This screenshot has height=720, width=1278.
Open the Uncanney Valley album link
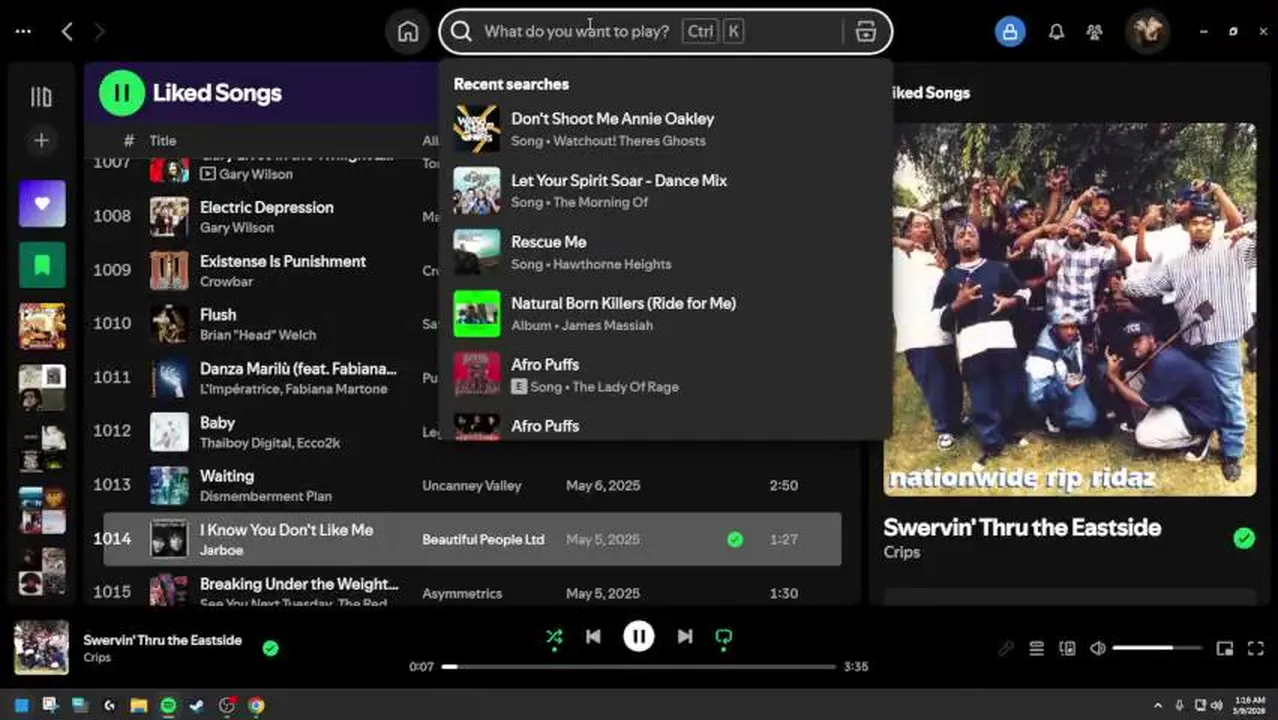(x=472, y=486)
